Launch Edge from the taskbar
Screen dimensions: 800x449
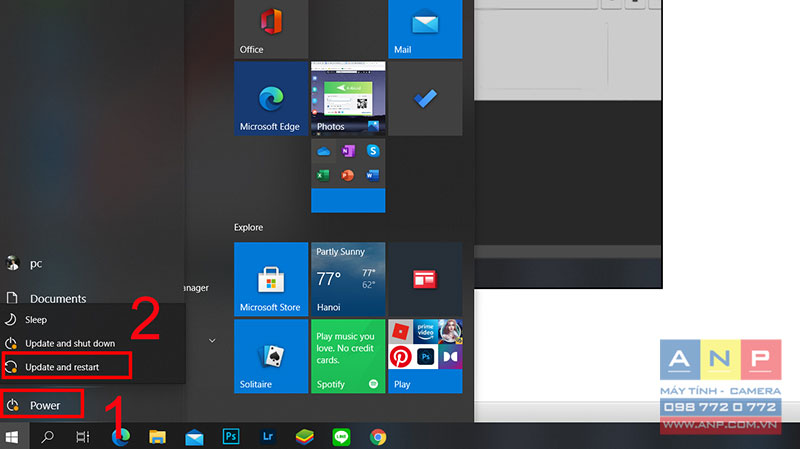point(121,437)
